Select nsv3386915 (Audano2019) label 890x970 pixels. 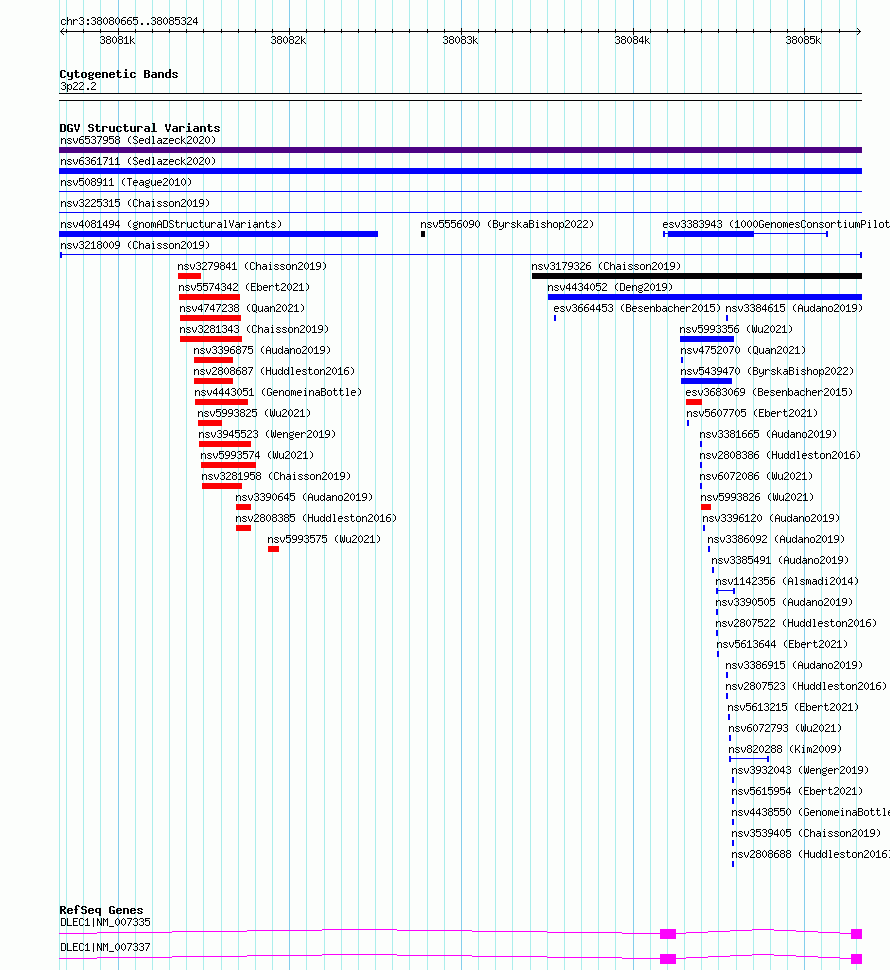pos(794,666)
